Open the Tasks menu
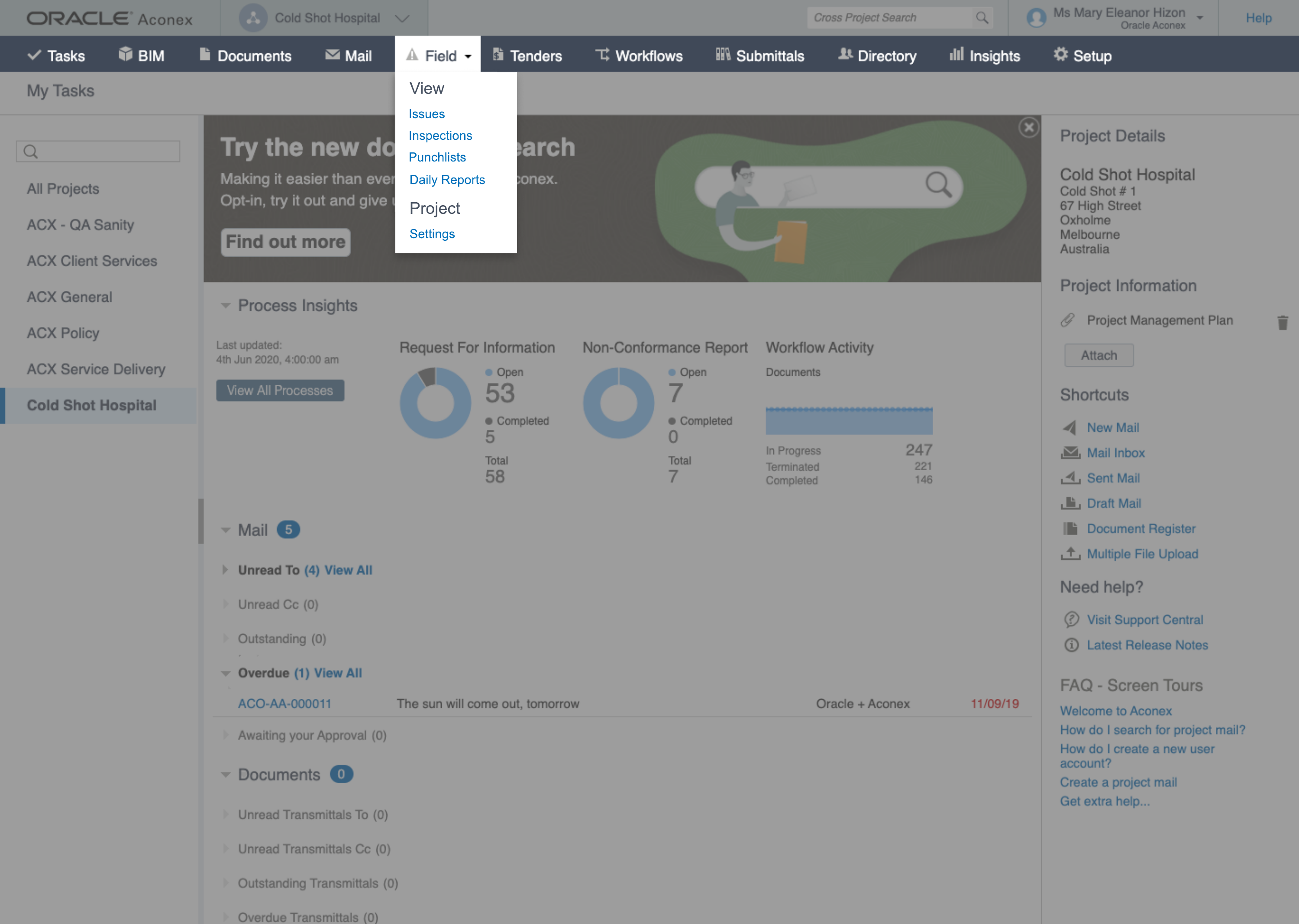1299x924 pixels. coord(56,55)
